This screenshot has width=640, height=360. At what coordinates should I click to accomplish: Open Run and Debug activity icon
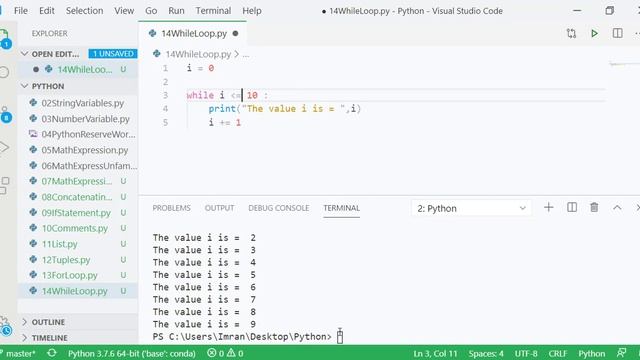4,147
